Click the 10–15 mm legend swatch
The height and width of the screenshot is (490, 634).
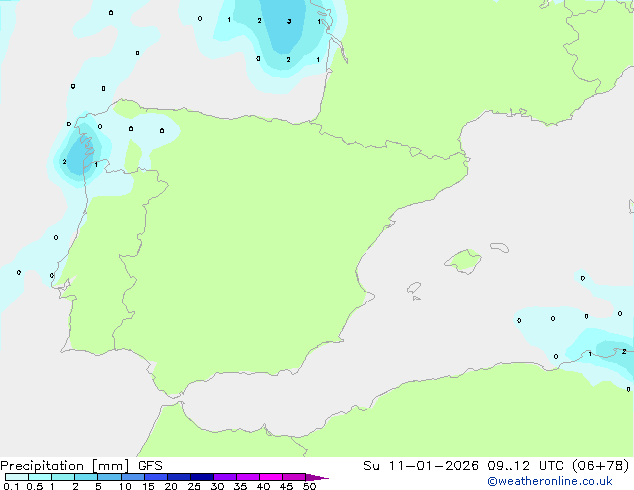tap(132, 477)
